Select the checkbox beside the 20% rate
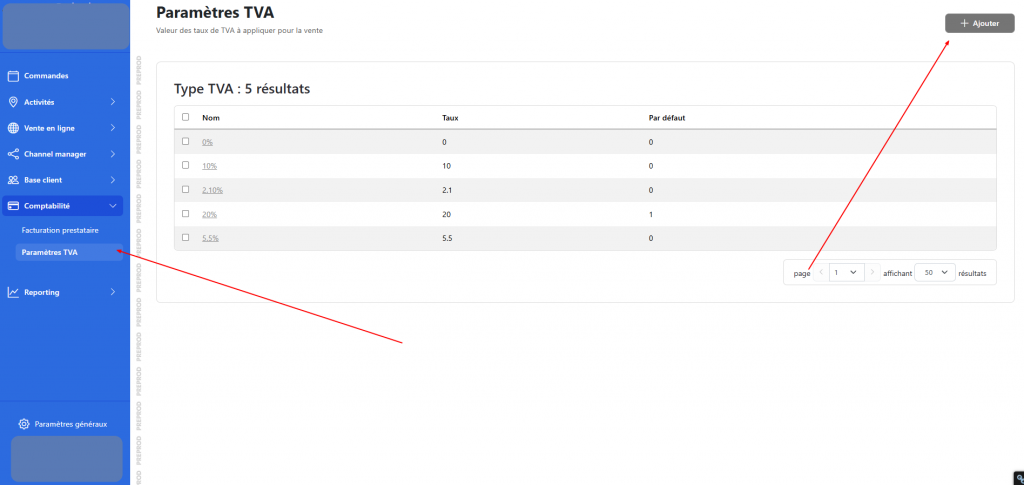 click(x=185, y=213)
